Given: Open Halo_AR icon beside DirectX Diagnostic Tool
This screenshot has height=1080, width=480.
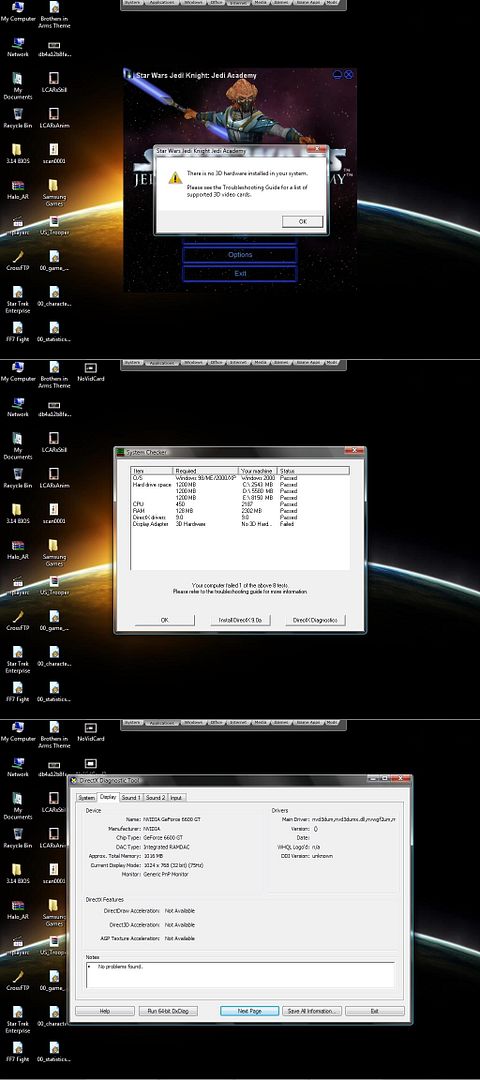Looking at the screenshot, I should click(x=18, y=909).
